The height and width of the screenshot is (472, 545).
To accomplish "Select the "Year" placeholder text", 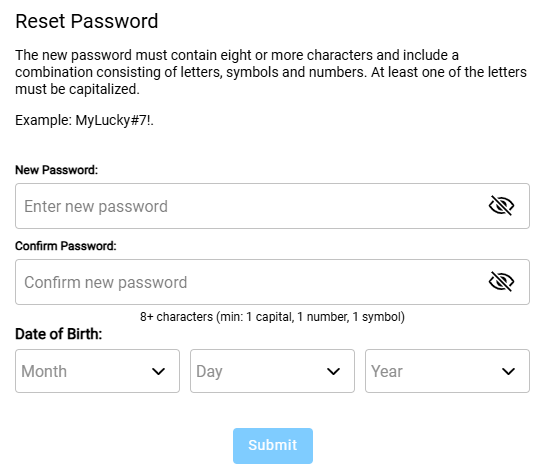I will [387, 371].
